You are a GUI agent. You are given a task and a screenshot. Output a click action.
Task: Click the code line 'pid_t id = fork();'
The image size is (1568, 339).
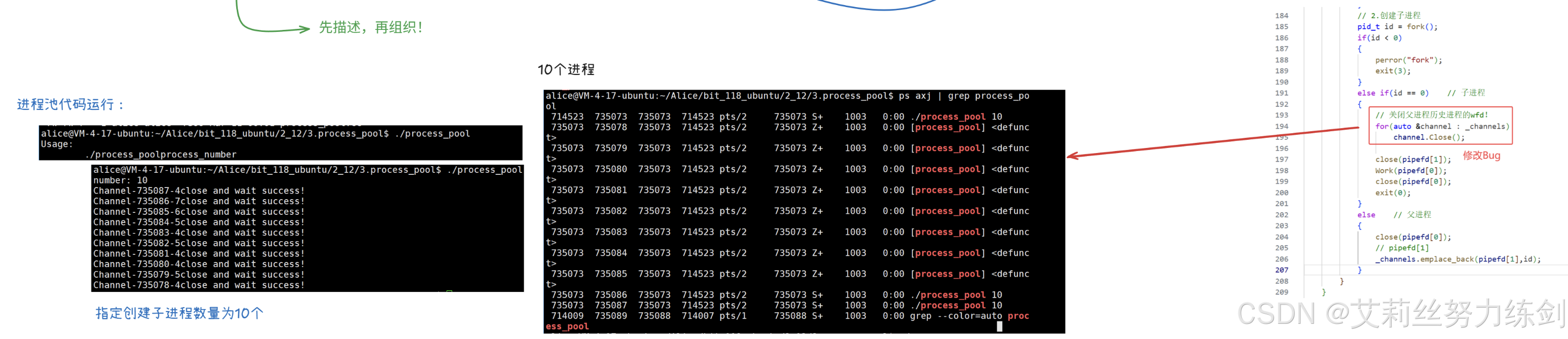click(x=1397, y=27)
